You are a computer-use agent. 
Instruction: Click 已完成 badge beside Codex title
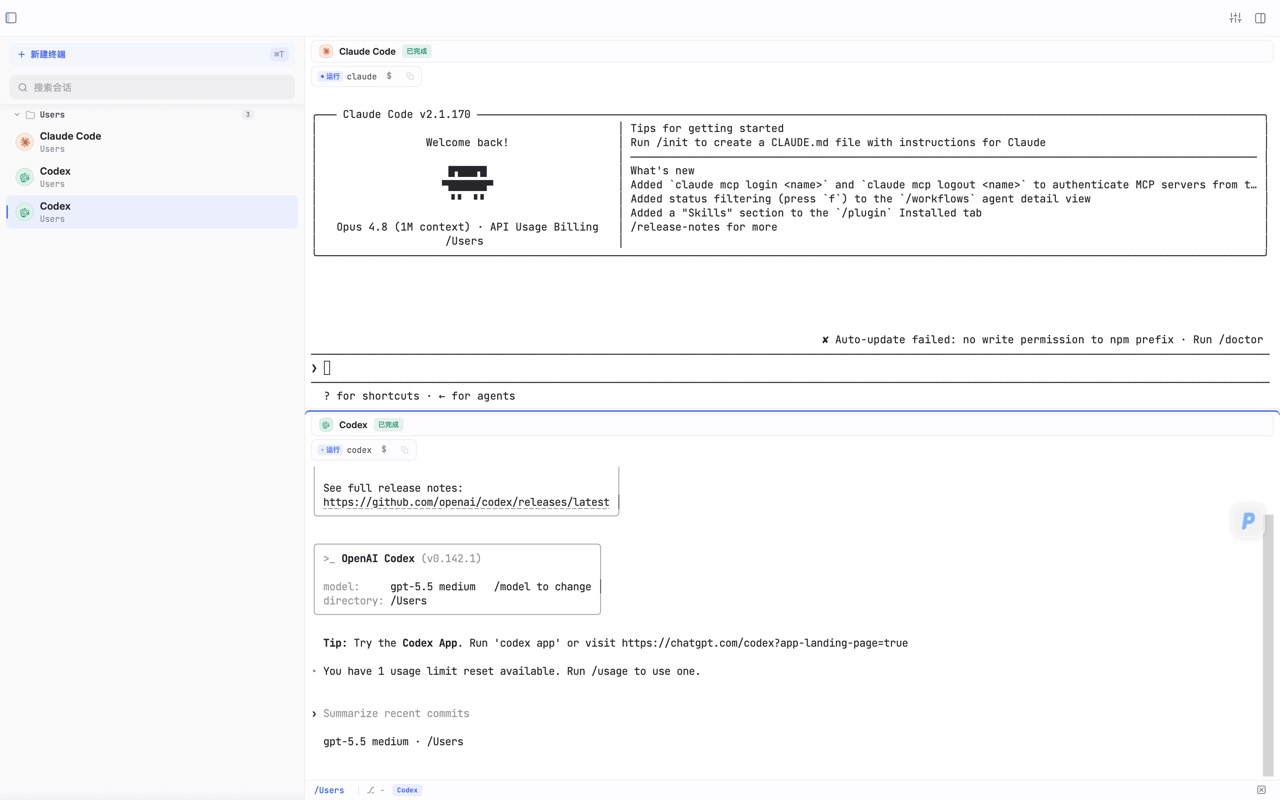coord(389,425)
